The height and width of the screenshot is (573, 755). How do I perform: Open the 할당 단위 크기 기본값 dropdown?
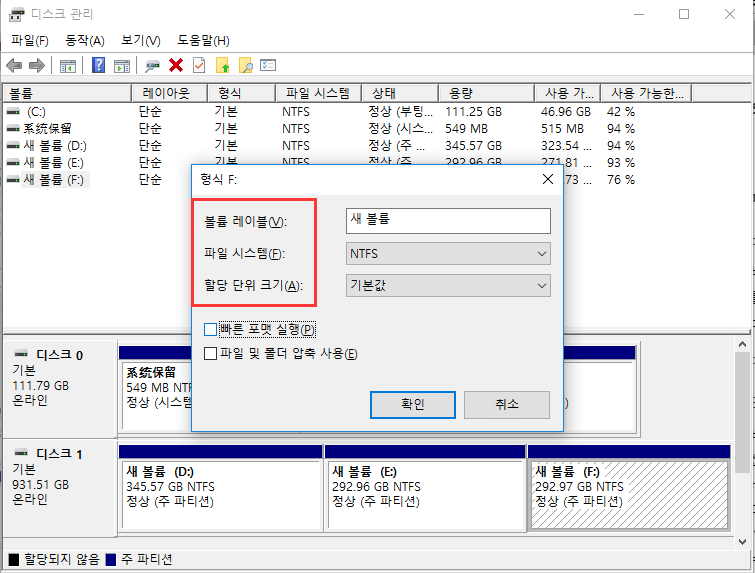click(448, 286)
